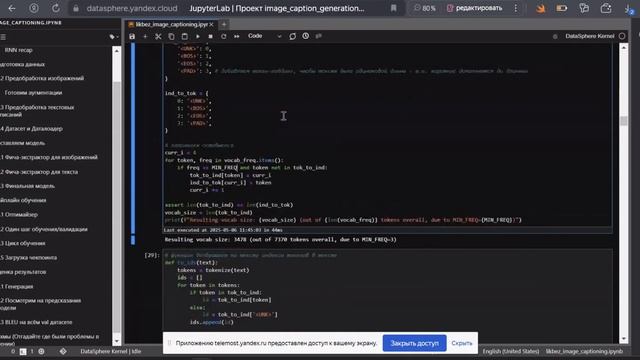Screen dimensions: 640x360
Task: Toggle the contents list icon at panel top-left
Action: click(3, 37)
